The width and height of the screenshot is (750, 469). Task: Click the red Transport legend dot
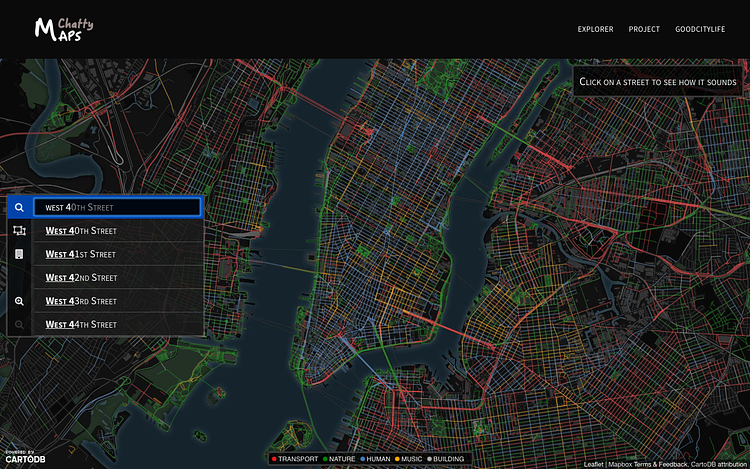tap(274, 459)
